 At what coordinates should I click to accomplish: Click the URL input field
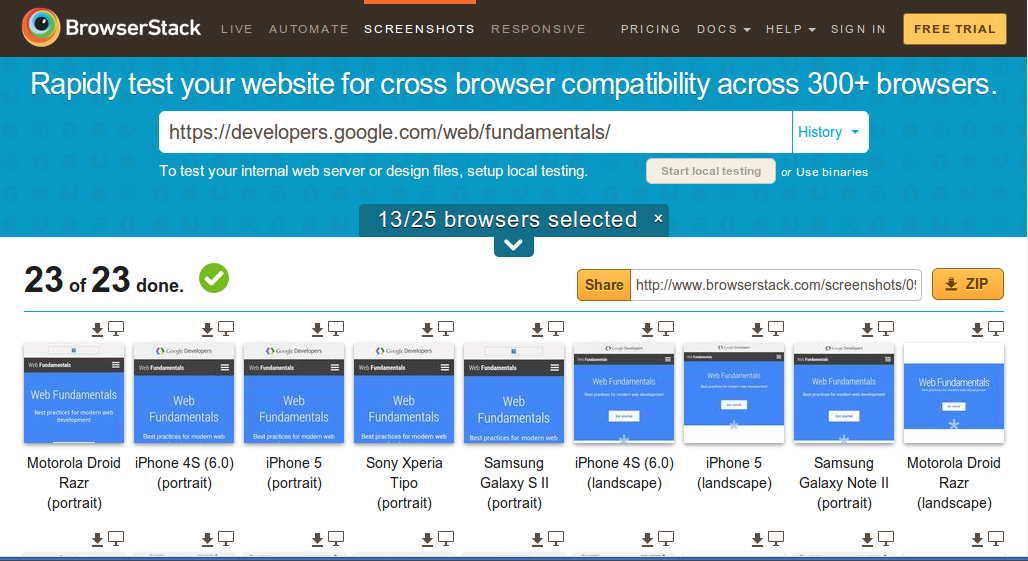coord(475,132)
